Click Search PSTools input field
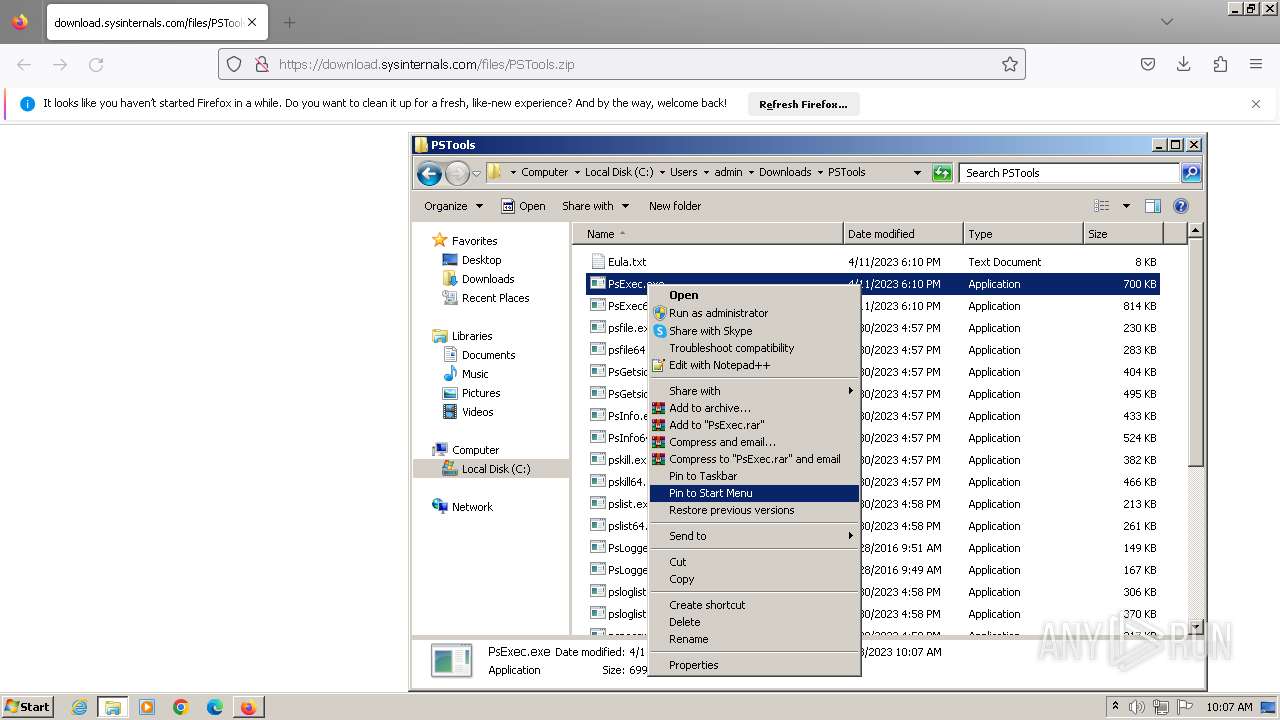Viewport: 1280px width, 720px height. (x=1069, y=173)
